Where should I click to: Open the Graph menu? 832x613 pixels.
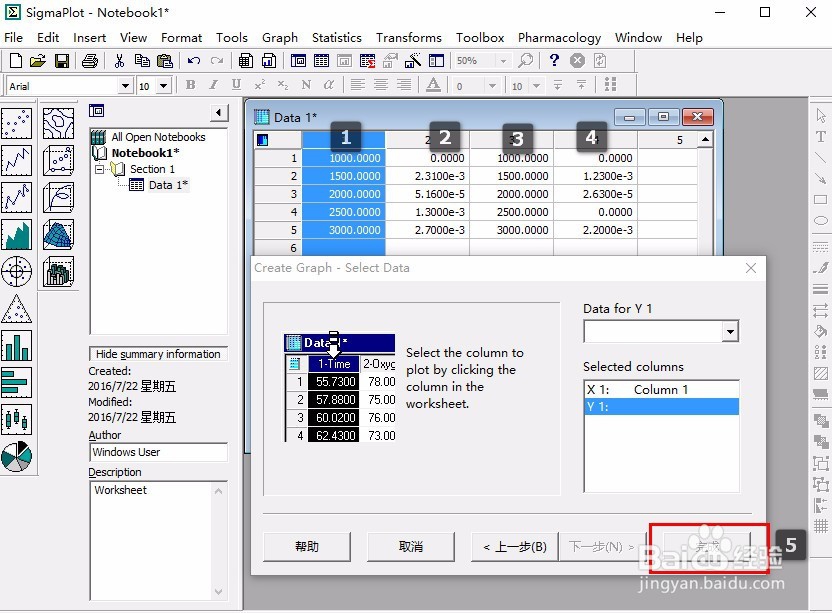280,38
